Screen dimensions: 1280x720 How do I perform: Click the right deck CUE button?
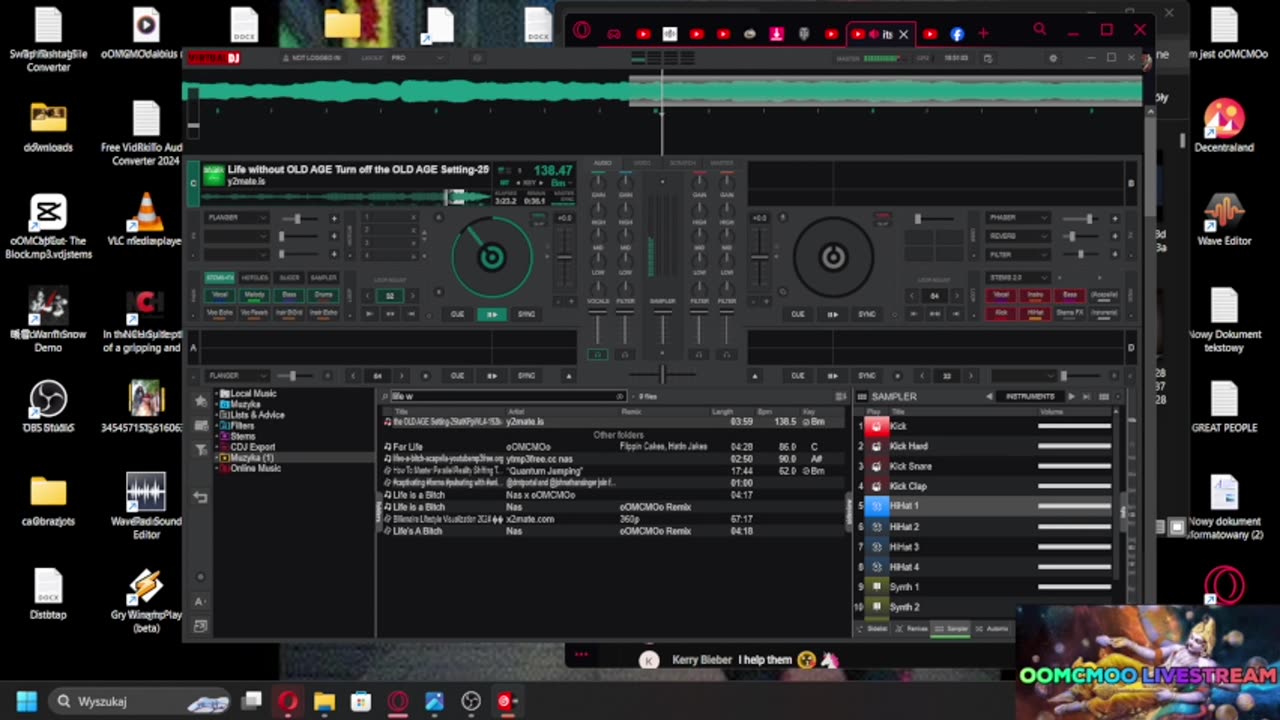coord(798,314)
